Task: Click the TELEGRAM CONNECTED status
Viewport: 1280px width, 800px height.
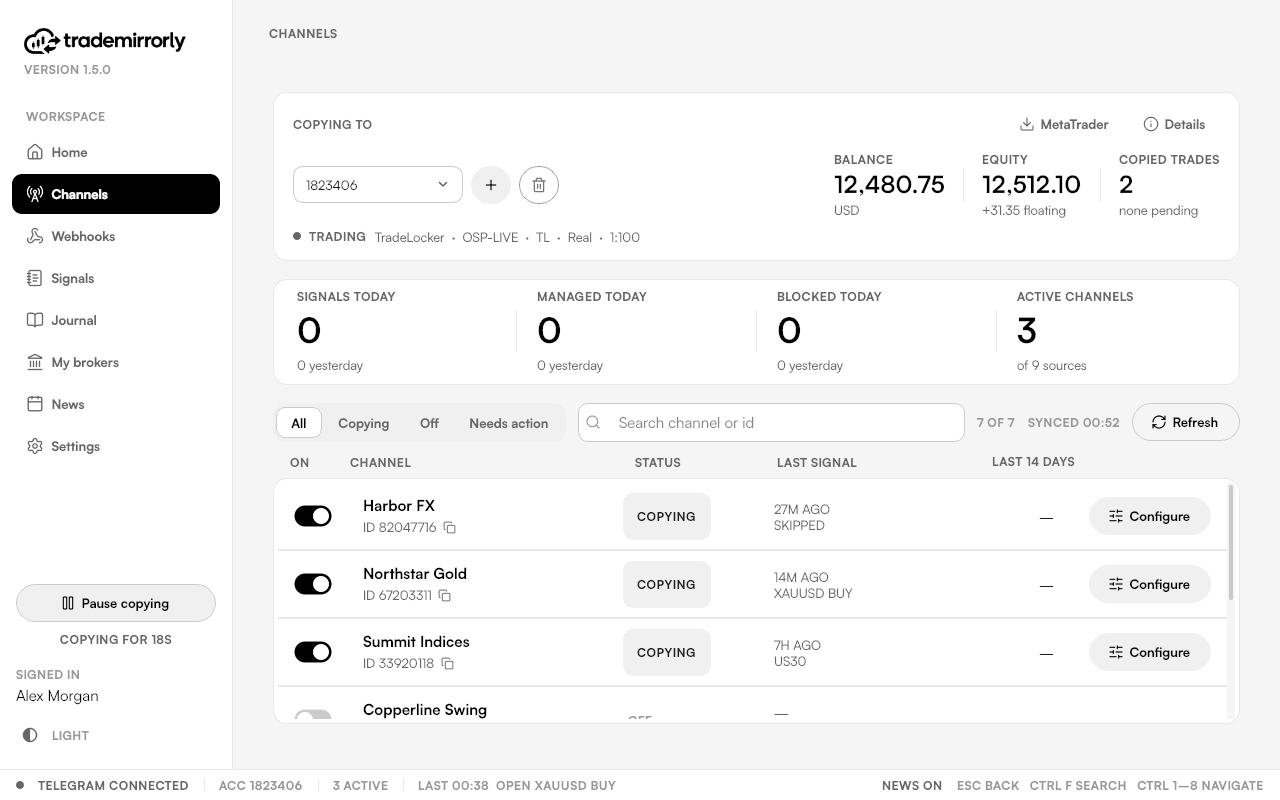Action: pyautogui.click(x=113, y=785)
